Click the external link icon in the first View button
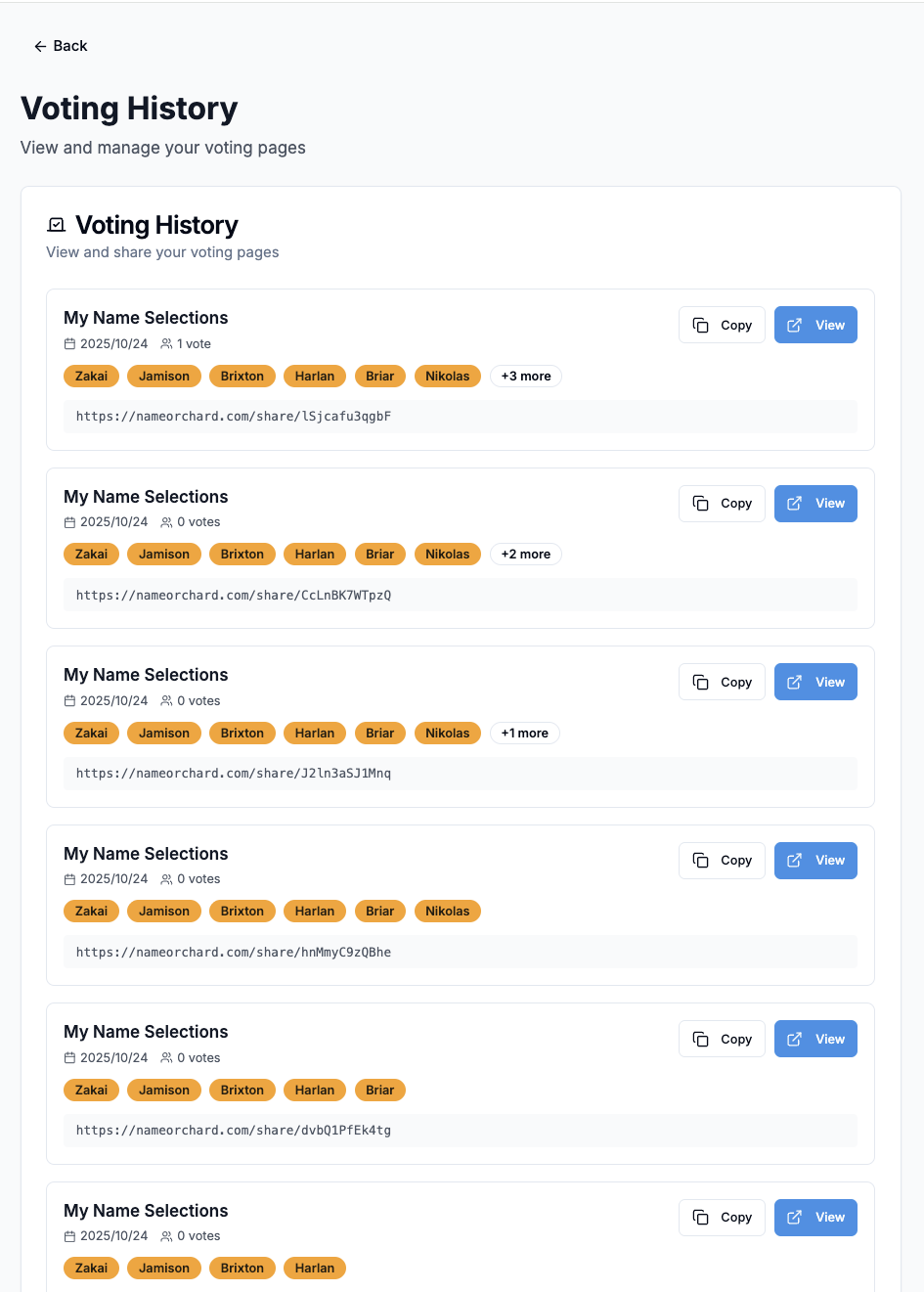This screenshot has height=1292, width=924. (795, 326)
